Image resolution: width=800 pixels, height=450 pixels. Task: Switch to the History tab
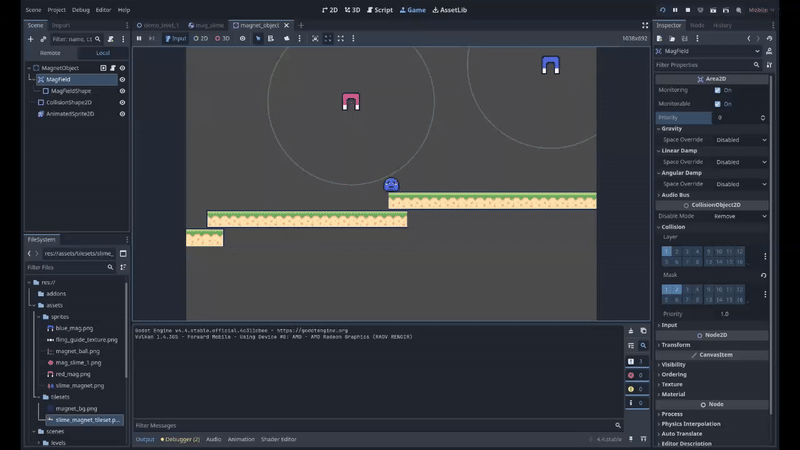click(722, 25)
